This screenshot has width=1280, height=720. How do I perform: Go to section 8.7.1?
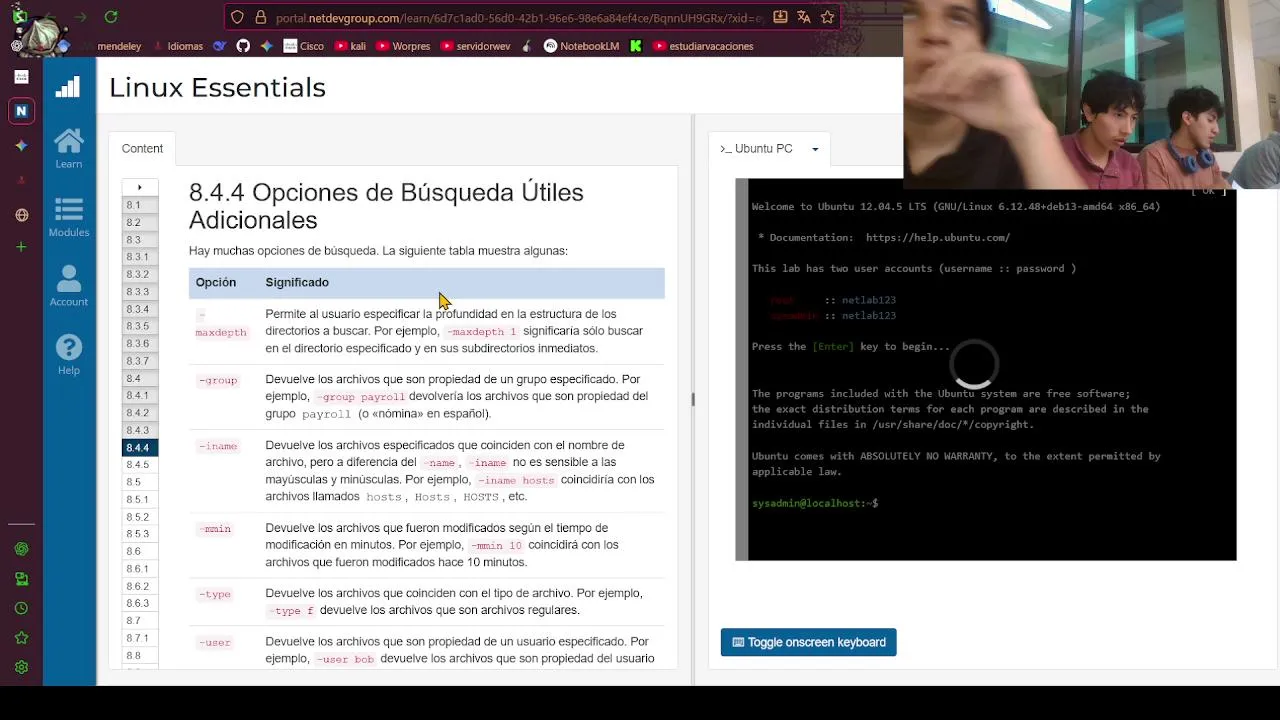pos(140,638)
